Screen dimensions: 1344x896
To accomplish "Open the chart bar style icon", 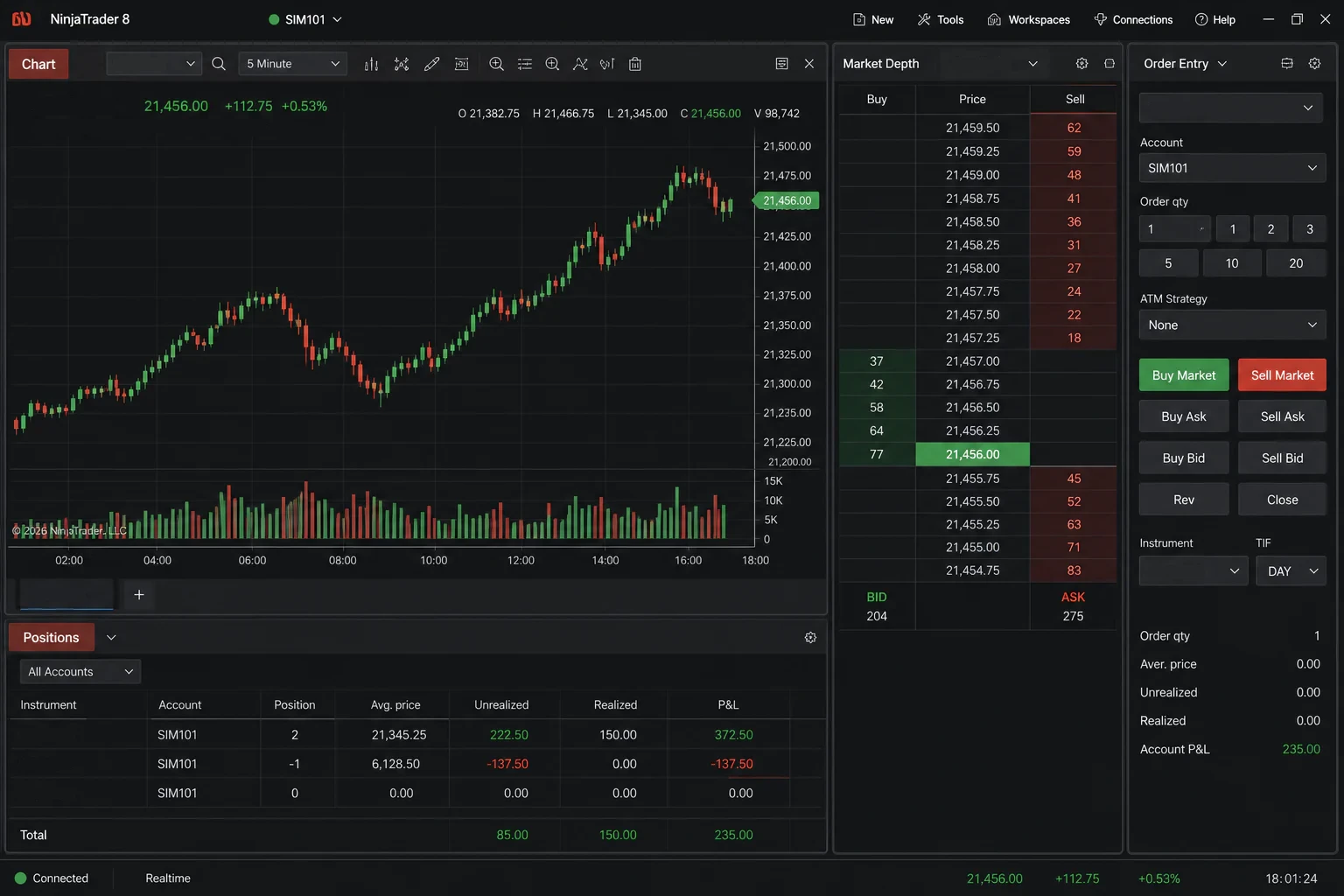I will click(371, 64).
